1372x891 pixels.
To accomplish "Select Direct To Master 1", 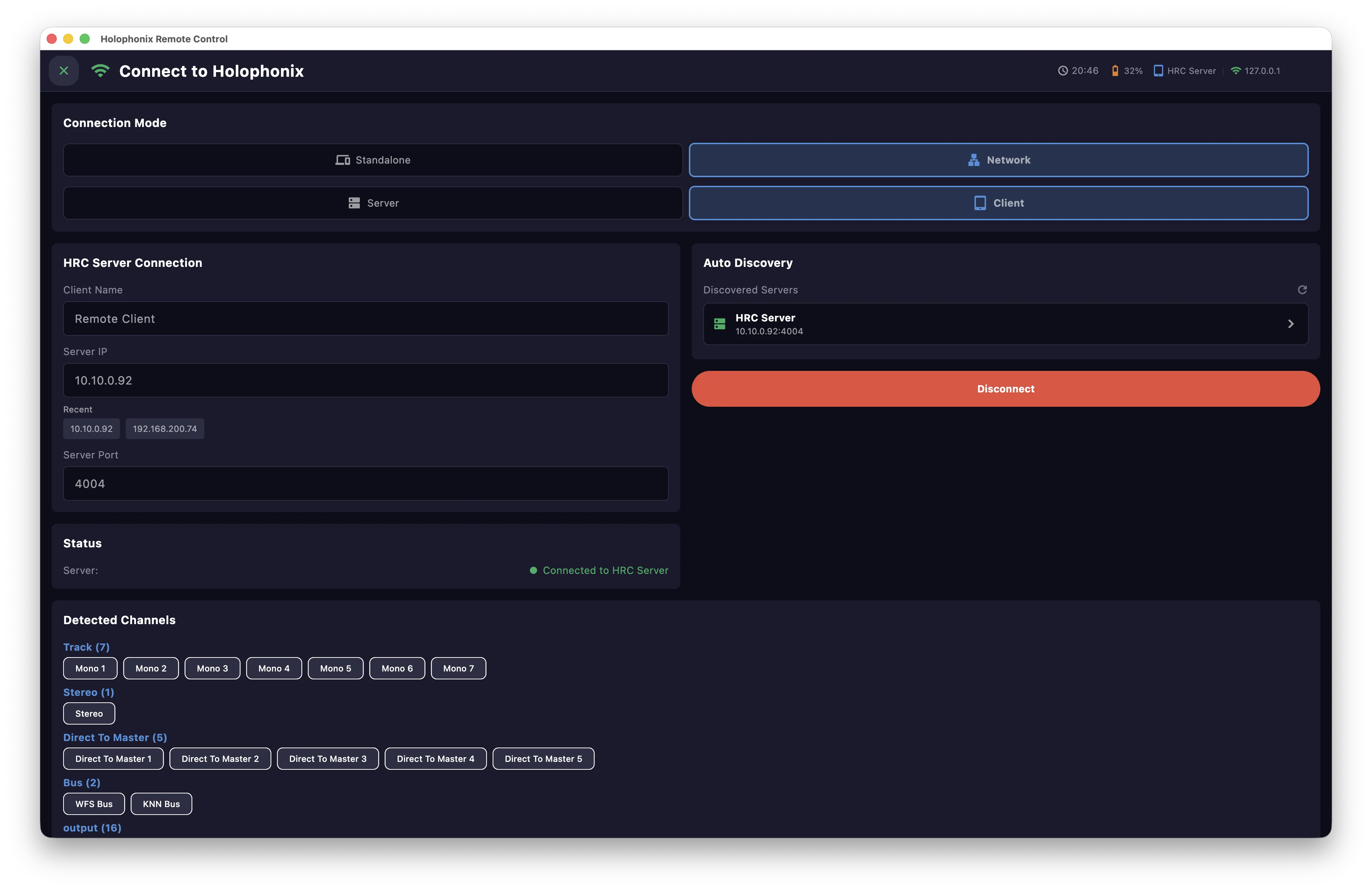I will [x=114, y=759].
